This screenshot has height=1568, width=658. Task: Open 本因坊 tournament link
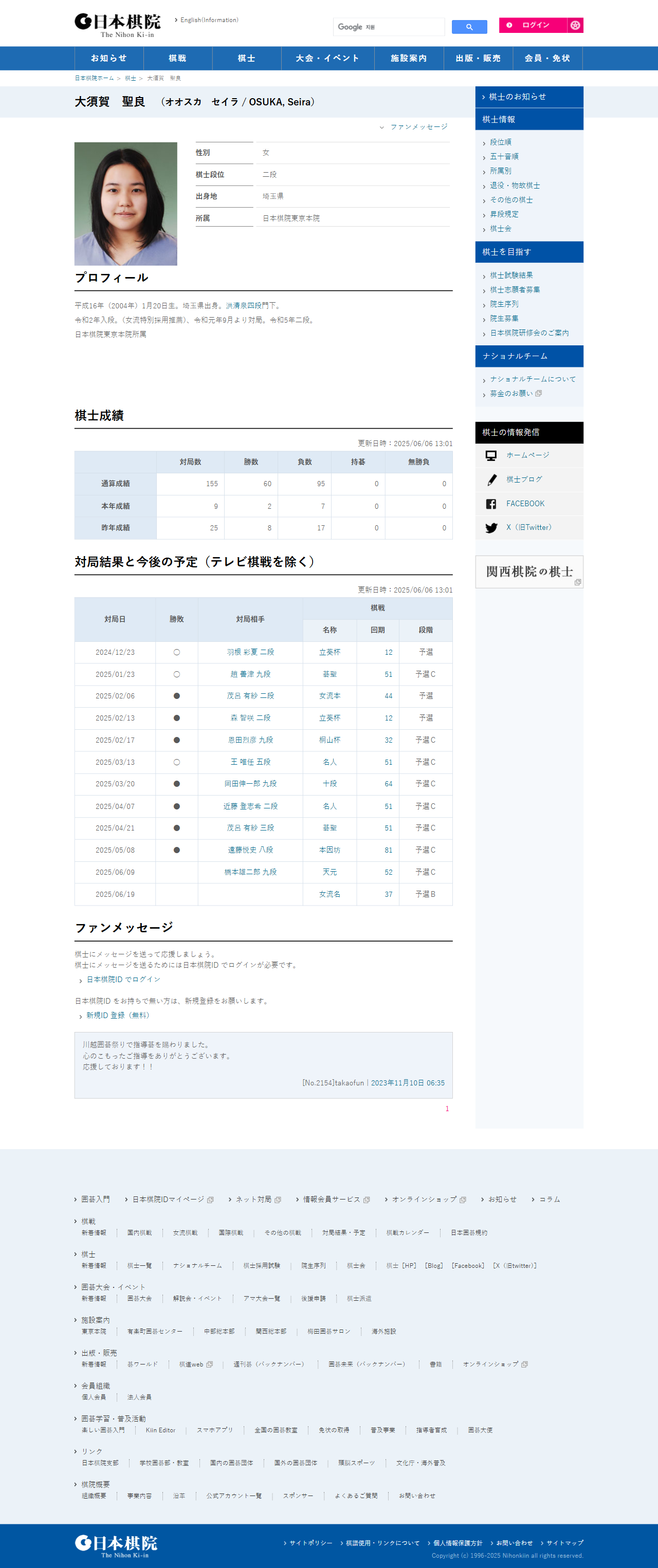(330, 850)
